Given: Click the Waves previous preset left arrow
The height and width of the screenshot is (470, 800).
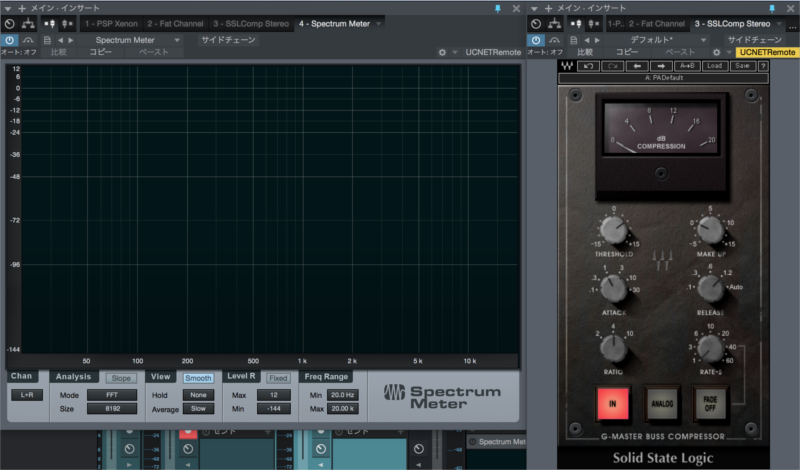Looking at the screenshot, I should (637, 66).
